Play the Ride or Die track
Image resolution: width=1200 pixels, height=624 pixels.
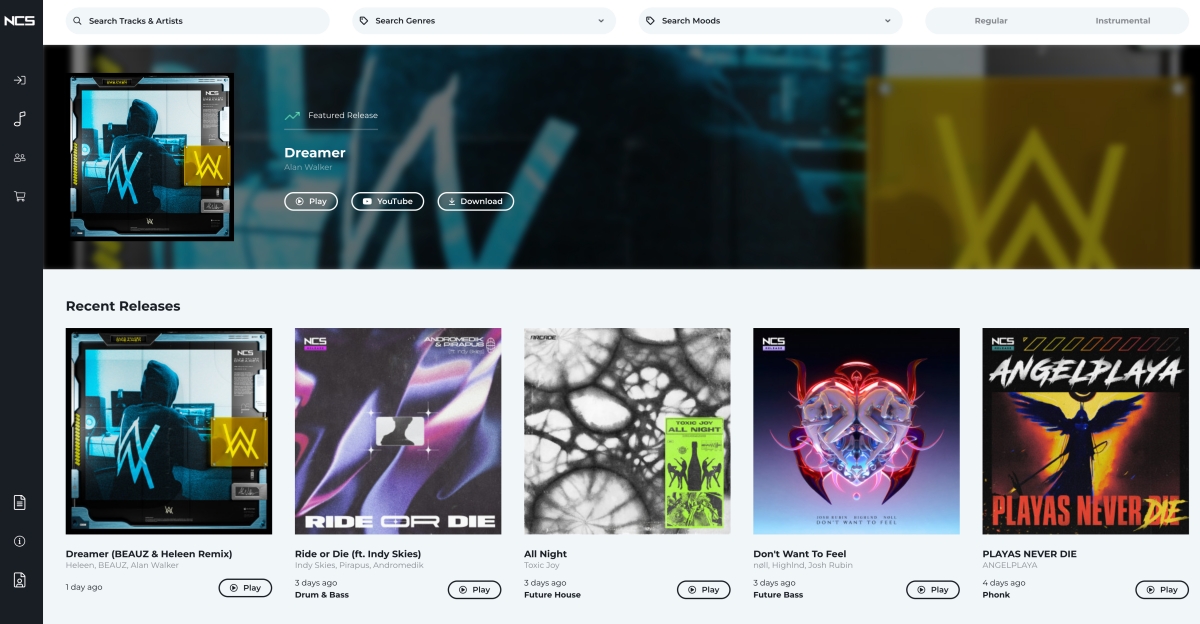pos(474,589)
